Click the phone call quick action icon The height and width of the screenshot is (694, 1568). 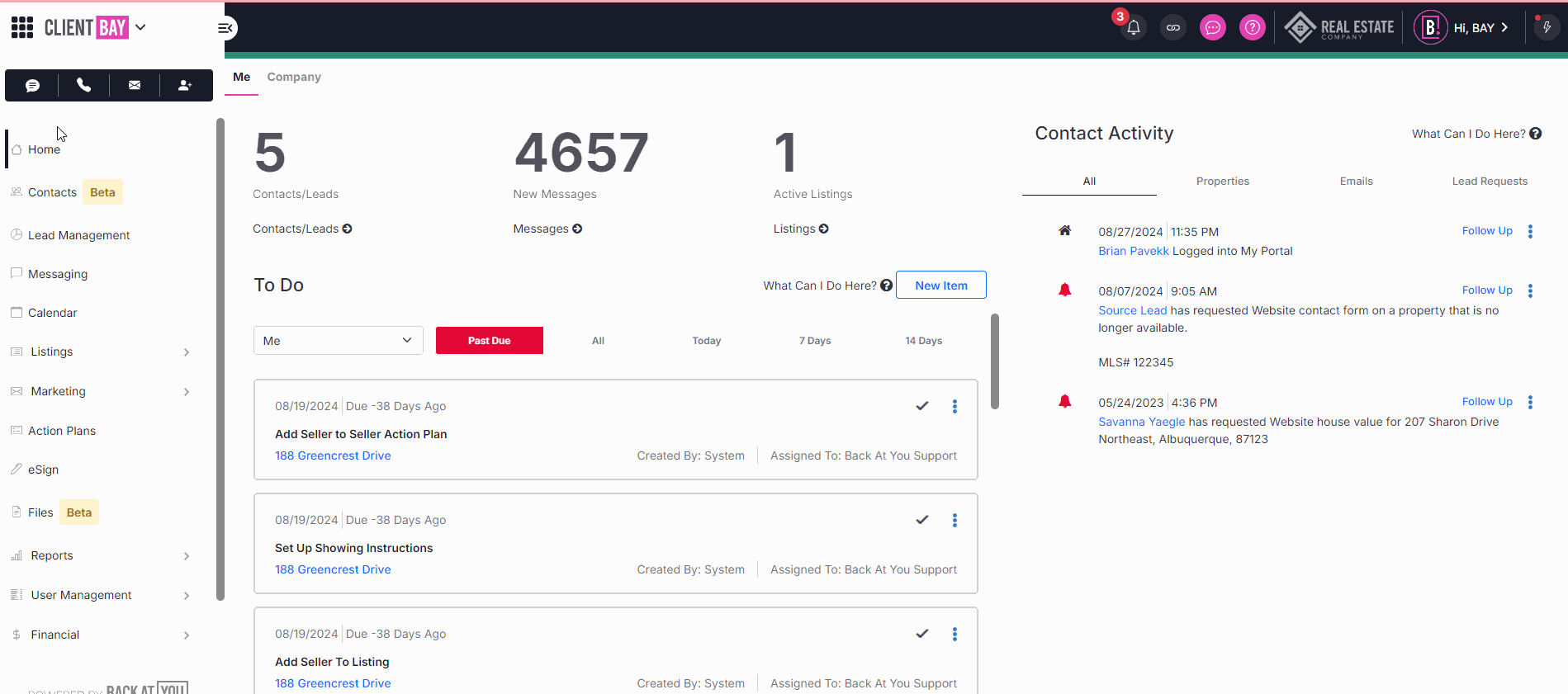[83, 85]
